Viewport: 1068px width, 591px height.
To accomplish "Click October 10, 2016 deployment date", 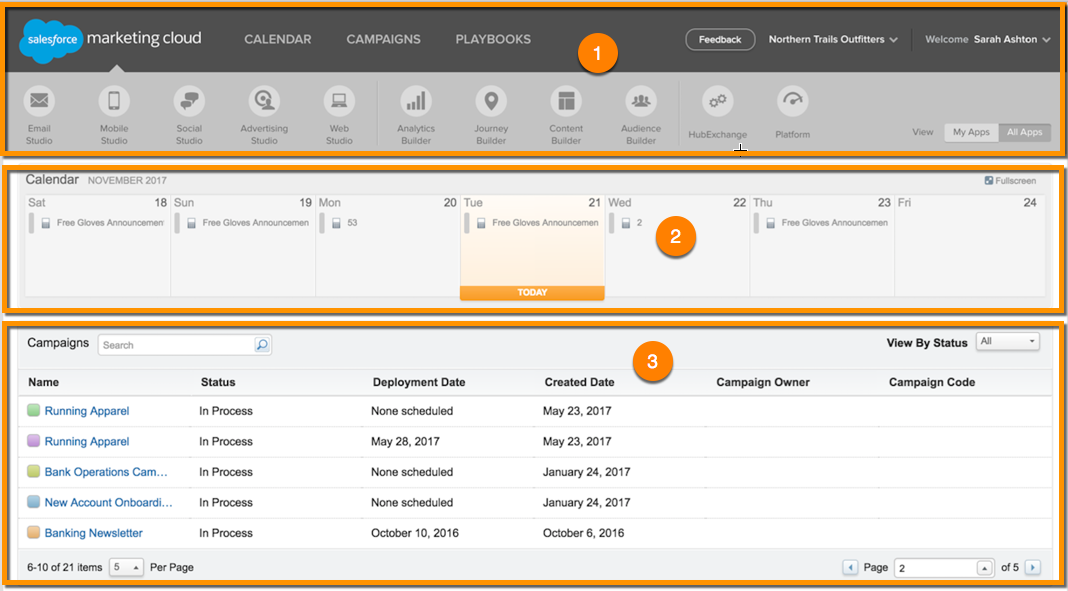I will pyautogui.click(x=415, y=533).
